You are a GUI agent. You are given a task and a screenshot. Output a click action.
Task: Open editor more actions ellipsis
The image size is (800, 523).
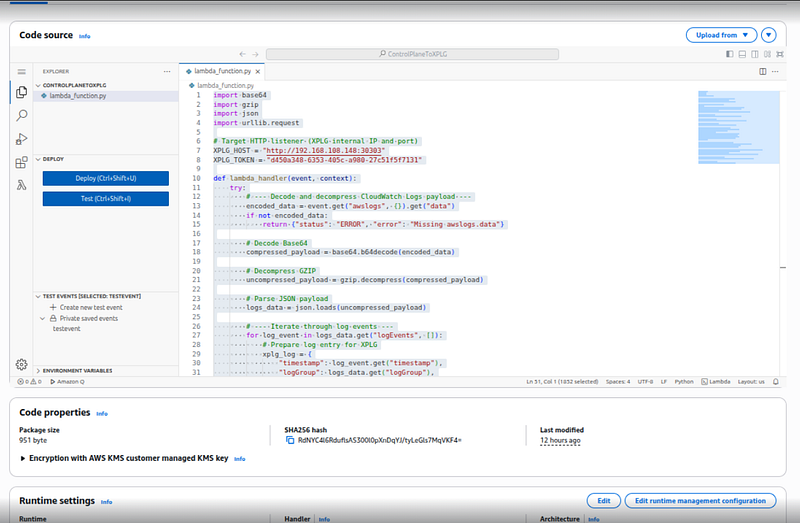coord(776,71)
